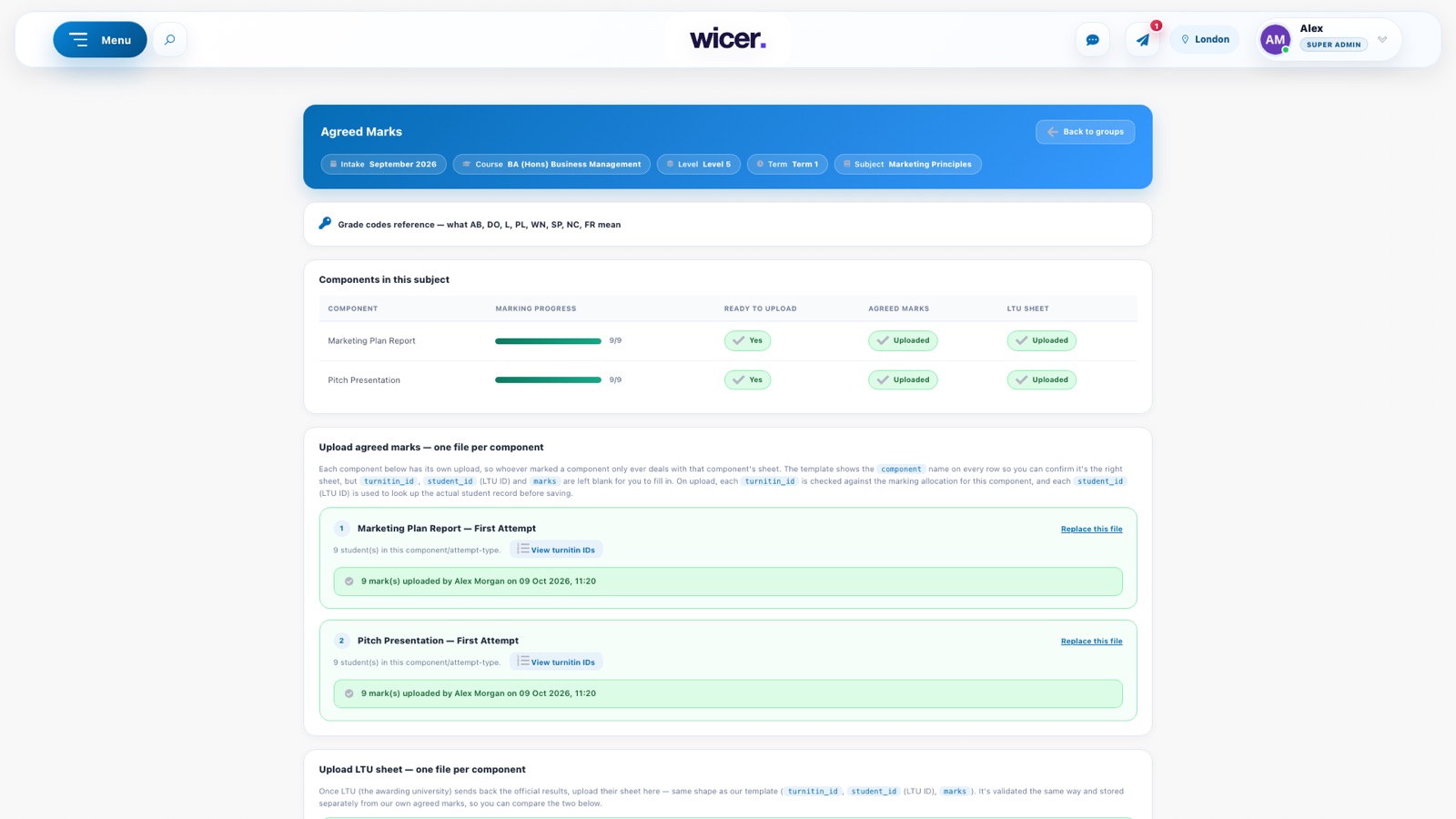
Task: Click the AM user avatar
Action: [x=1275, y=40]
